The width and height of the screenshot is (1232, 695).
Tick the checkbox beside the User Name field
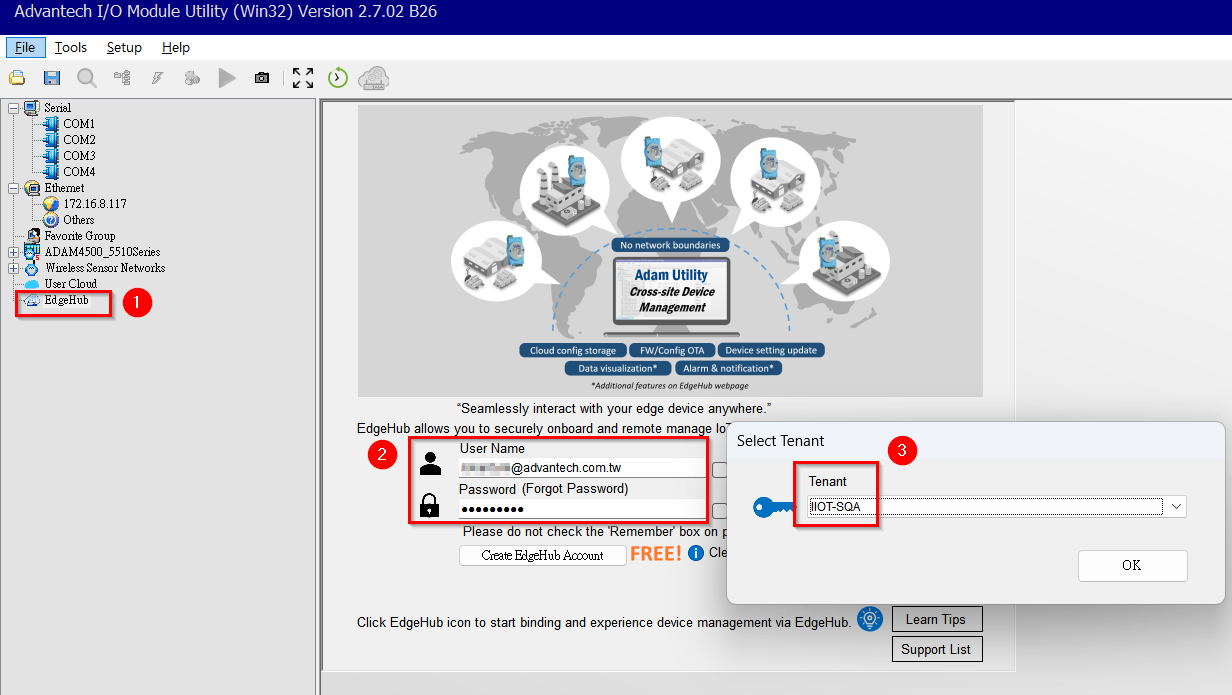719,469
